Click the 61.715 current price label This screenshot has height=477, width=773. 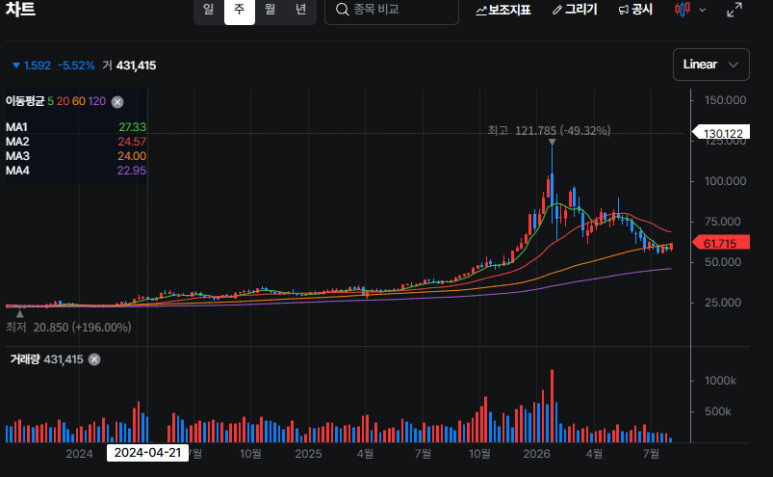[721, 242]
